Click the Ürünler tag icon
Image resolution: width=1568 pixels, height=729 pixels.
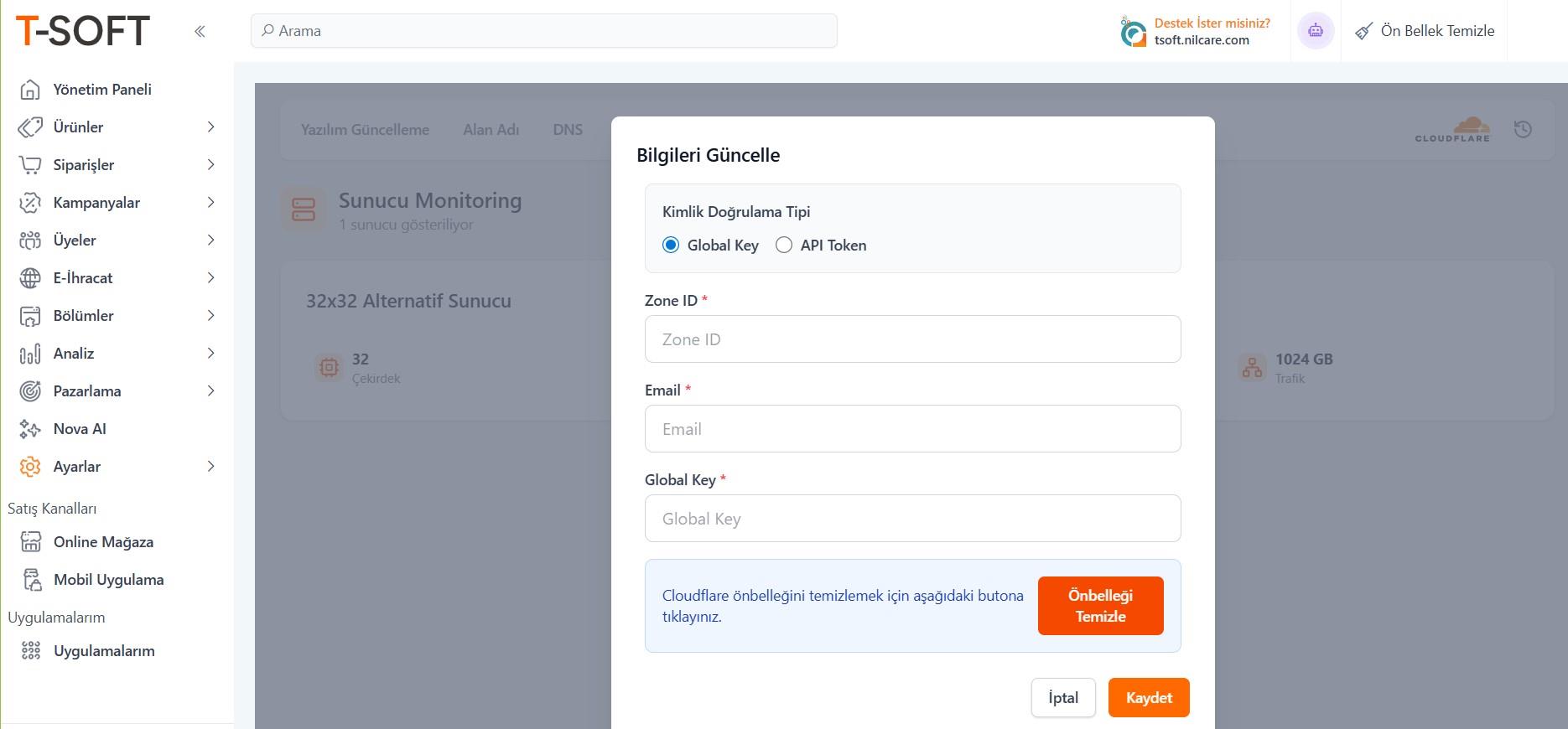pos(30,127)
